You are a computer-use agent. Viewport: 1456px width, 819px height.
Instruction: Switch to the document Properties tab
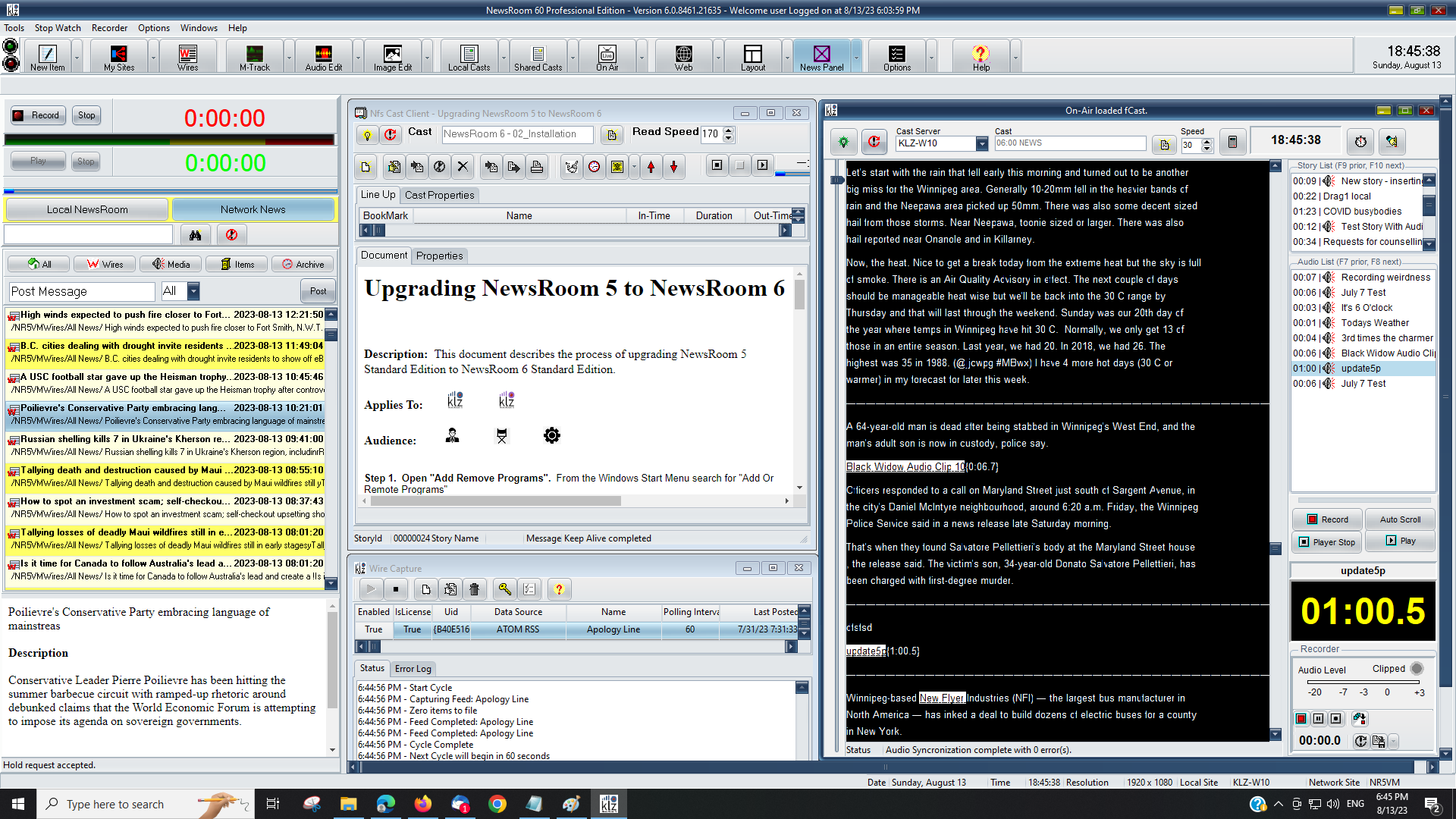[439, 256]
